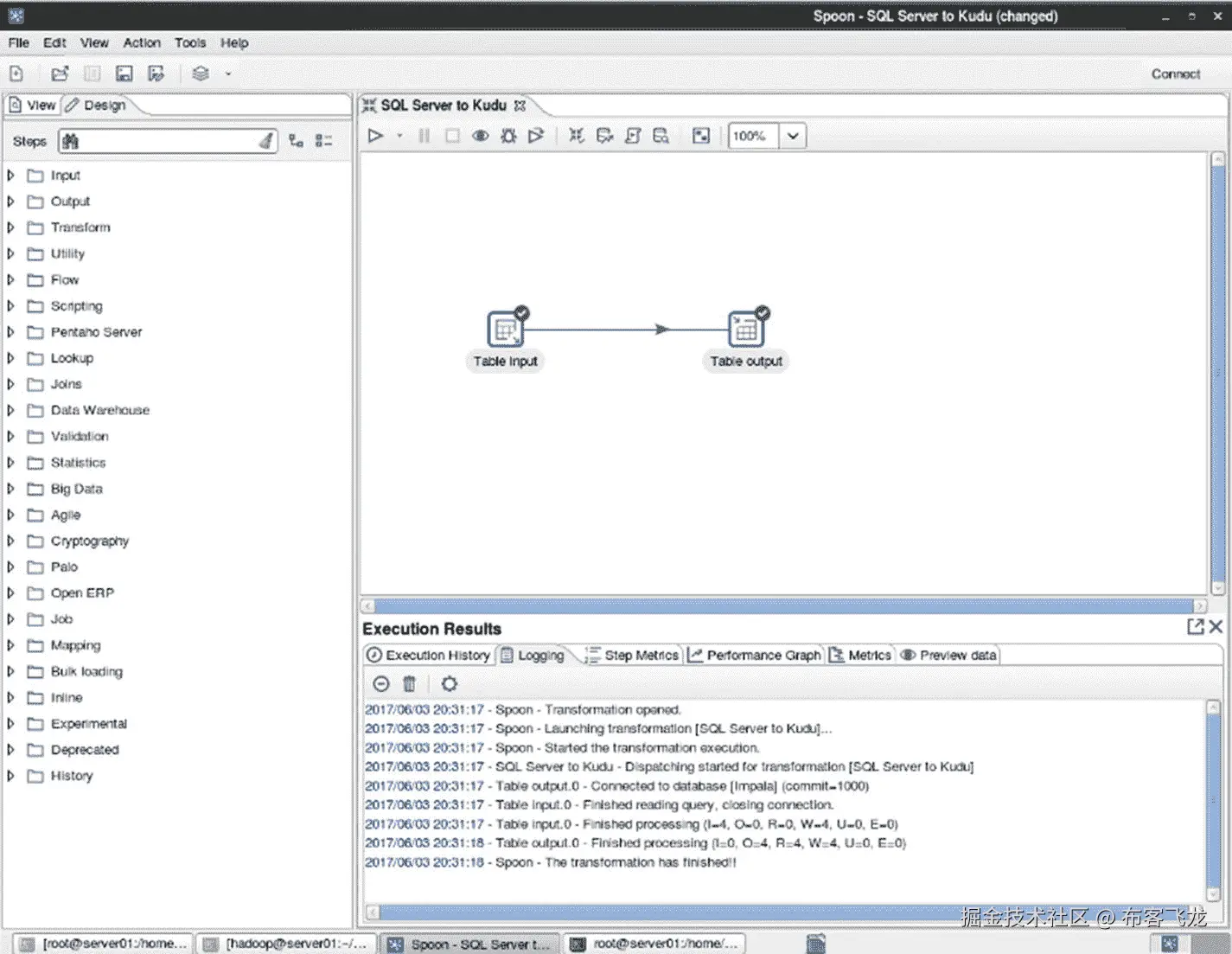Open the Tools menu
1232x954 pixels.
[x=189, y=42]
